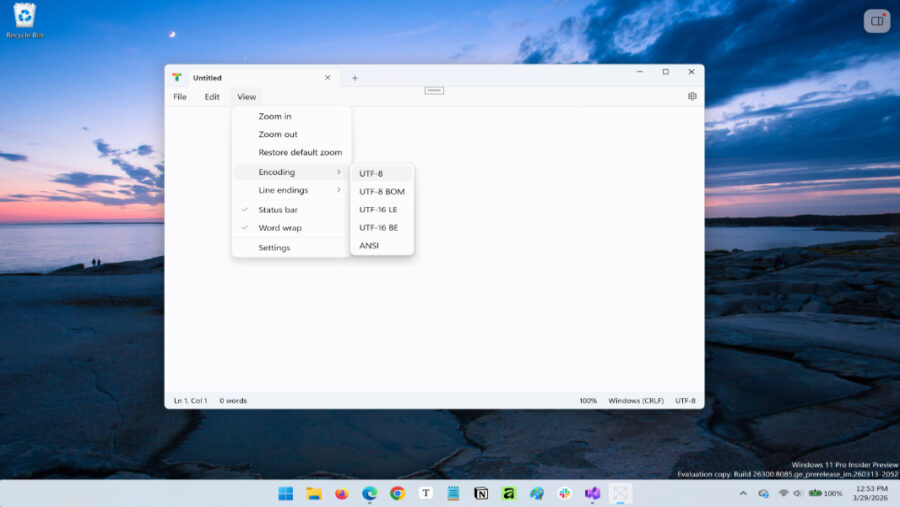The height and width of the screenshot is (507, 900).
Task: Choose UTF-16 LE encoding
Action: (x=378, y=210)
